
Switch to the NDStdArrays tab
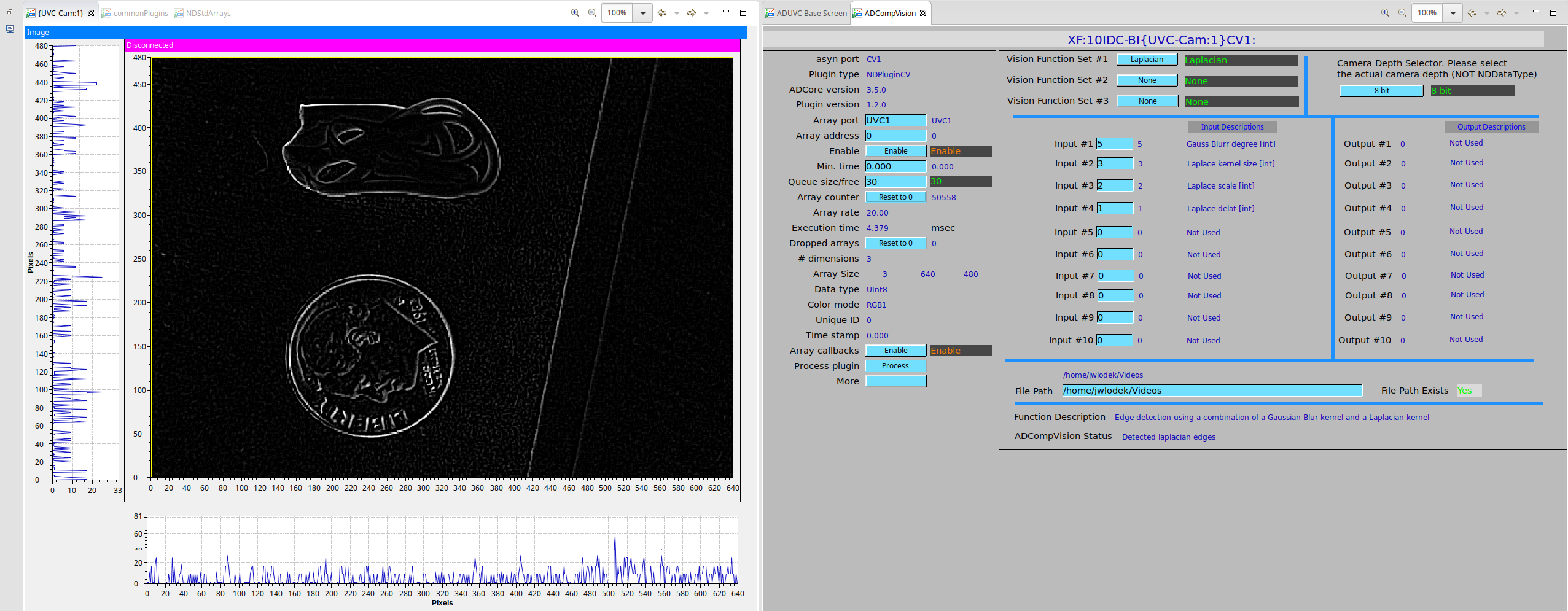(x=202, y=13)
